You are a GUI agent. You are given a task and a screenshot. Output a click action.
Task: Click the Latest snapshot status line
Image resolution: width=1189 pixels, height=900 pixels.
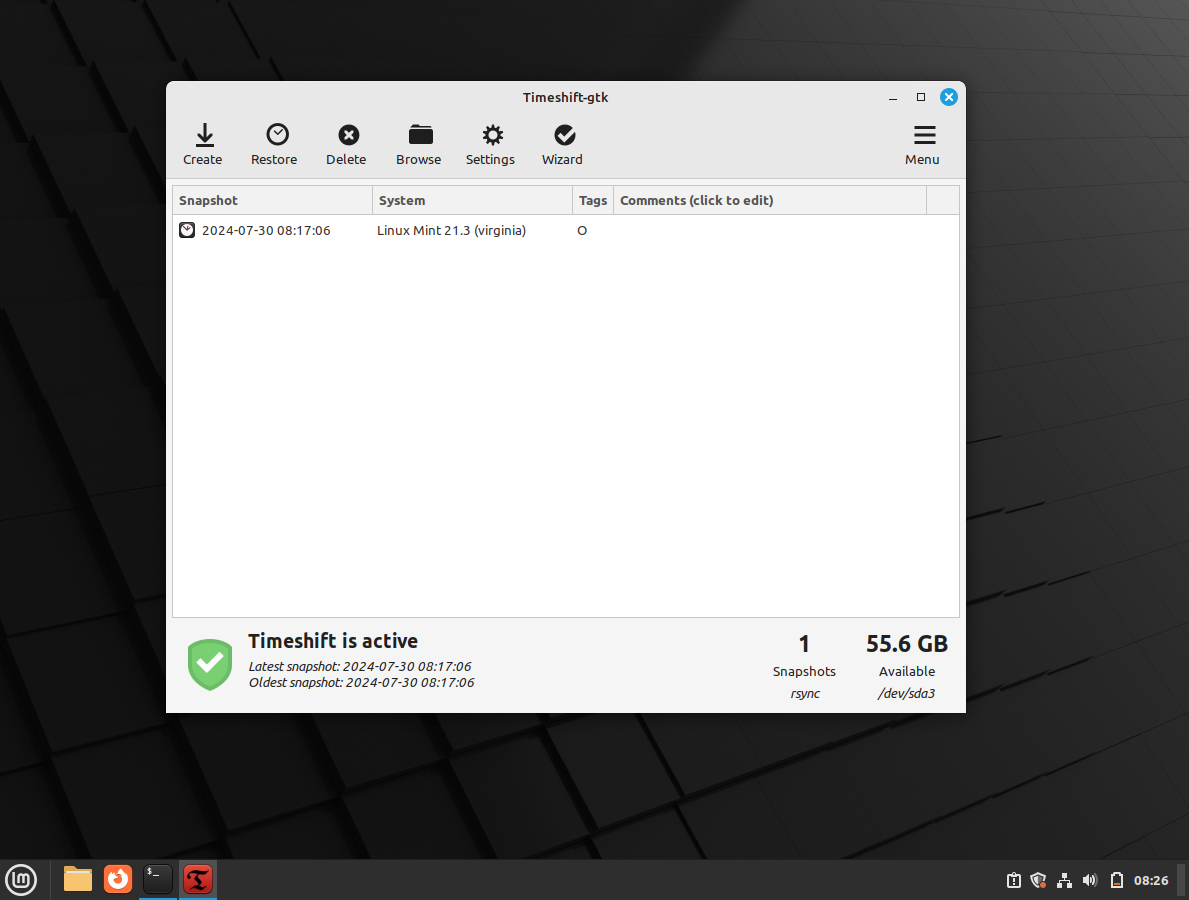[x=360, y=666]
